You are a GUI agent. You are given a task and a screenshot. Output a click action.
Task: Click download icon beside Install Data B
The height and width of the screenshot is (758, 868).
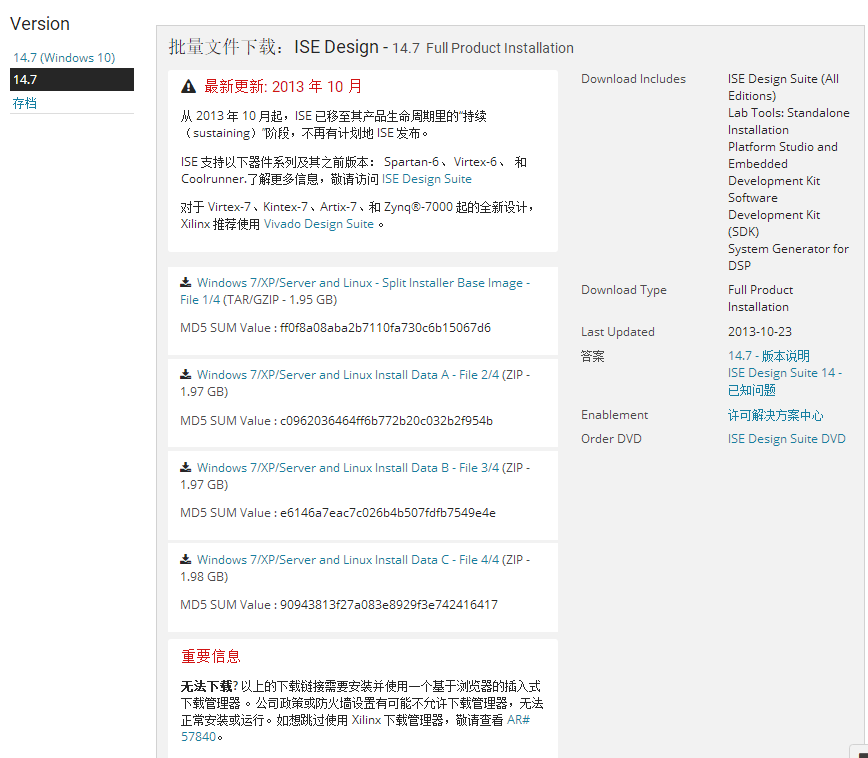(x=185, y=467)
